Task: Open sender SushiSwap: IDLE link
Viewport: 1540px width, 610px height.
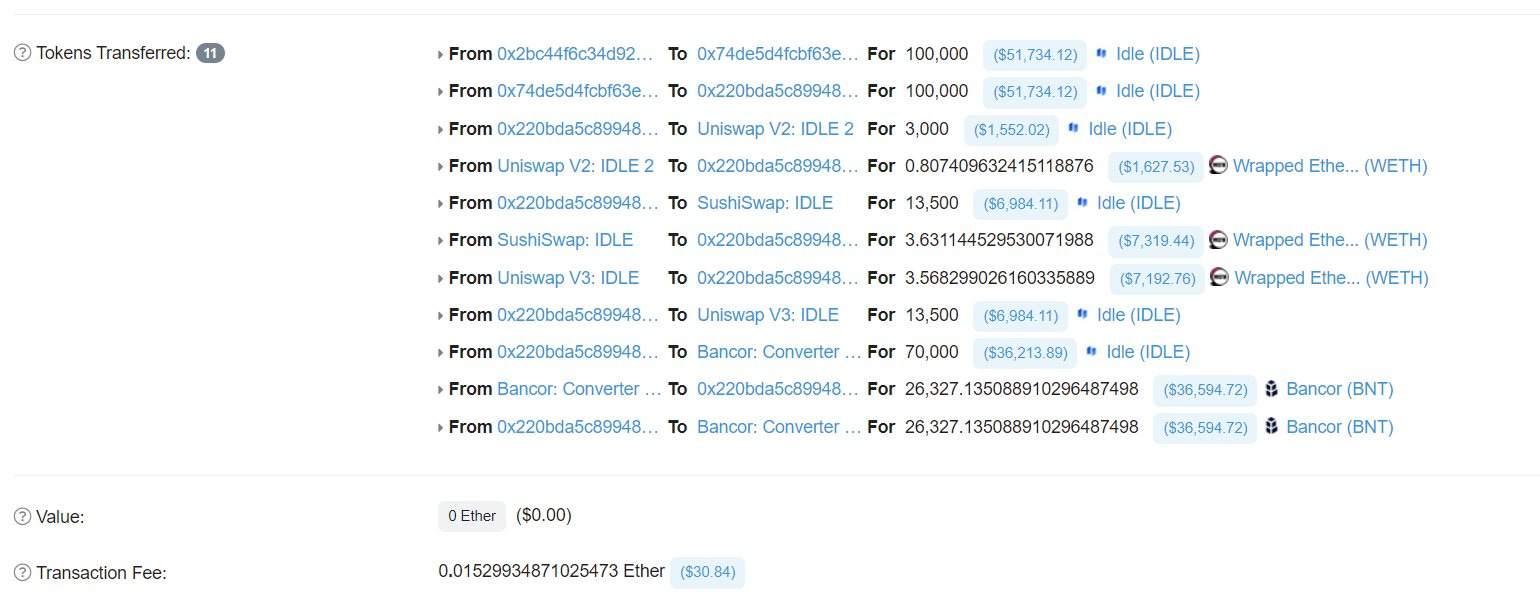Action: (x=565, y=240)
